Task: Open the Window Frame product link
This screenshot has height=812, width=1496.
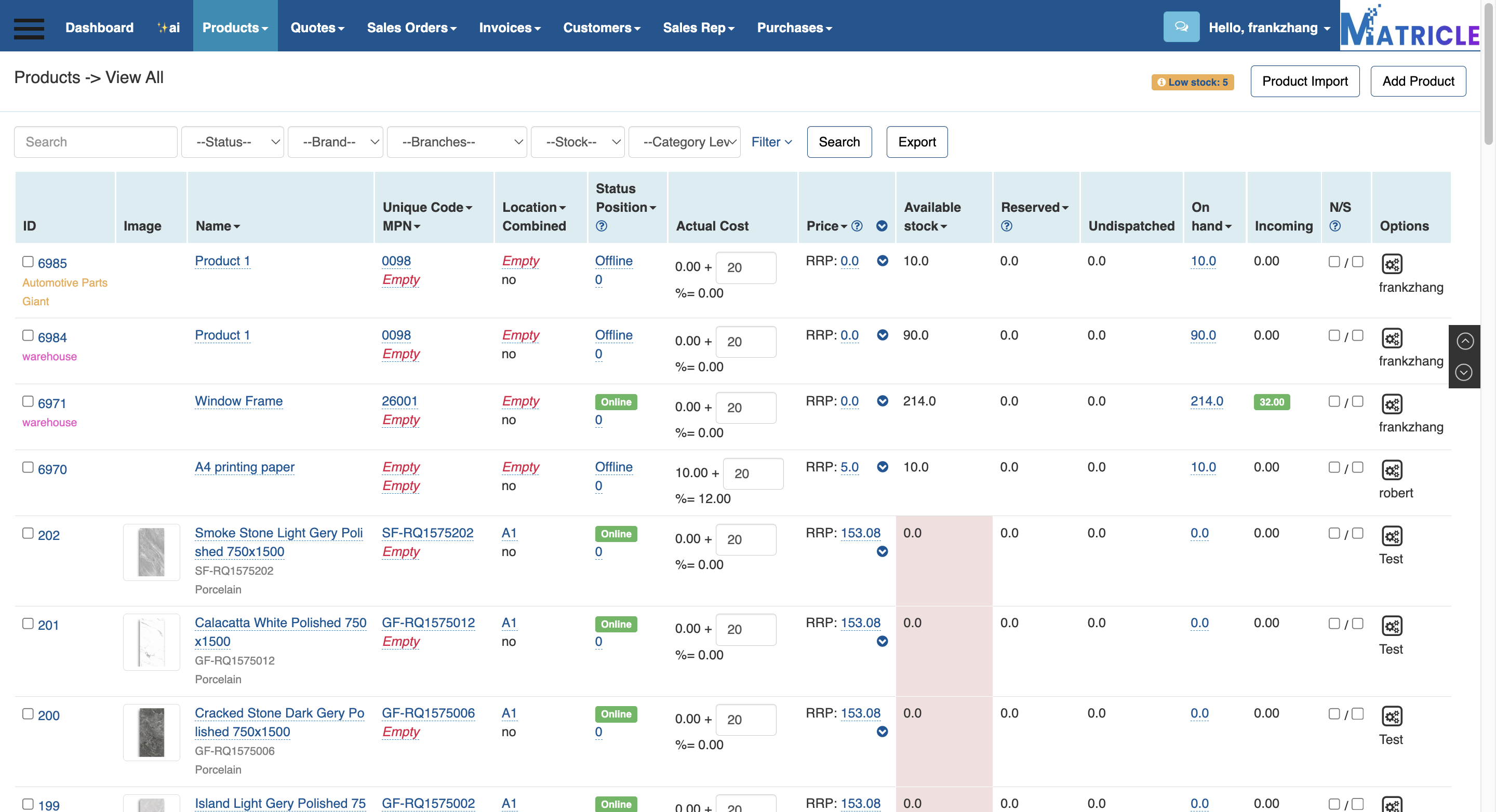Action: pos(239,401)
